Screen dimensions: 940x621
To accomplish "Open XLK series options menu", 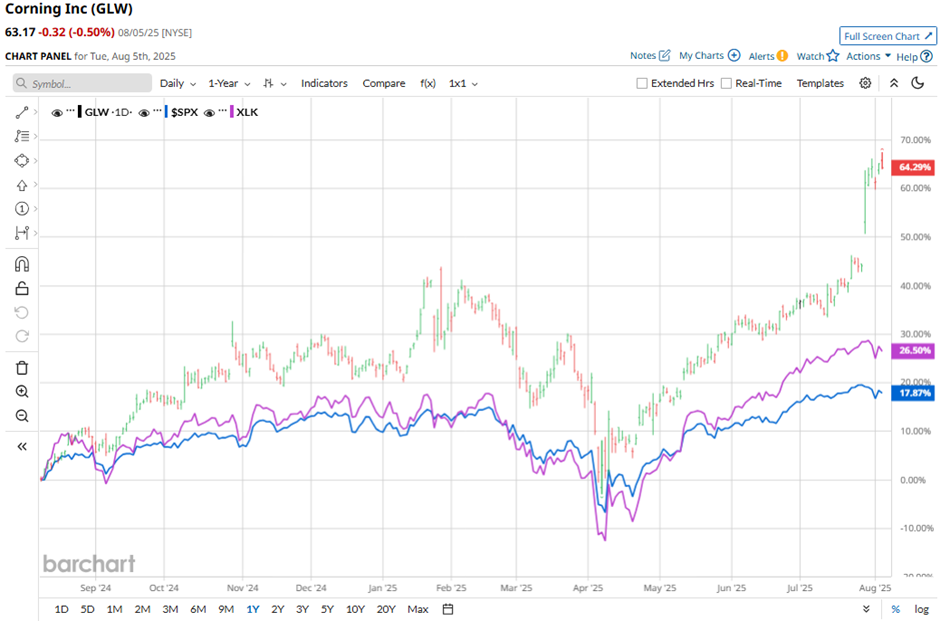I will click(223, 110).
